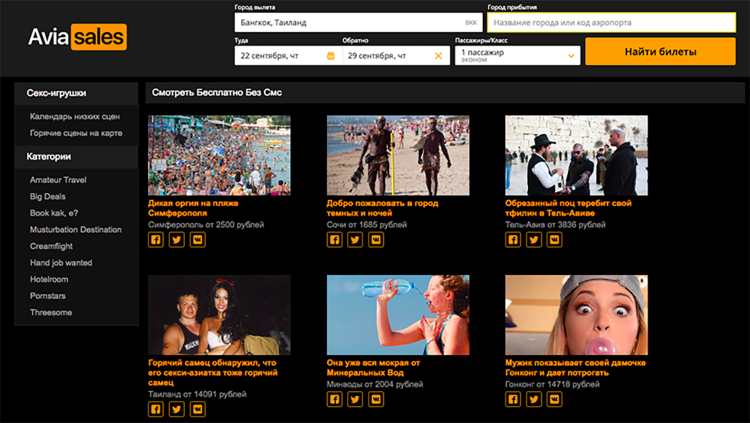
Task: Share Тель-Авив deal on Twitter
Action: pyautogui.click(x=534, y=240)
